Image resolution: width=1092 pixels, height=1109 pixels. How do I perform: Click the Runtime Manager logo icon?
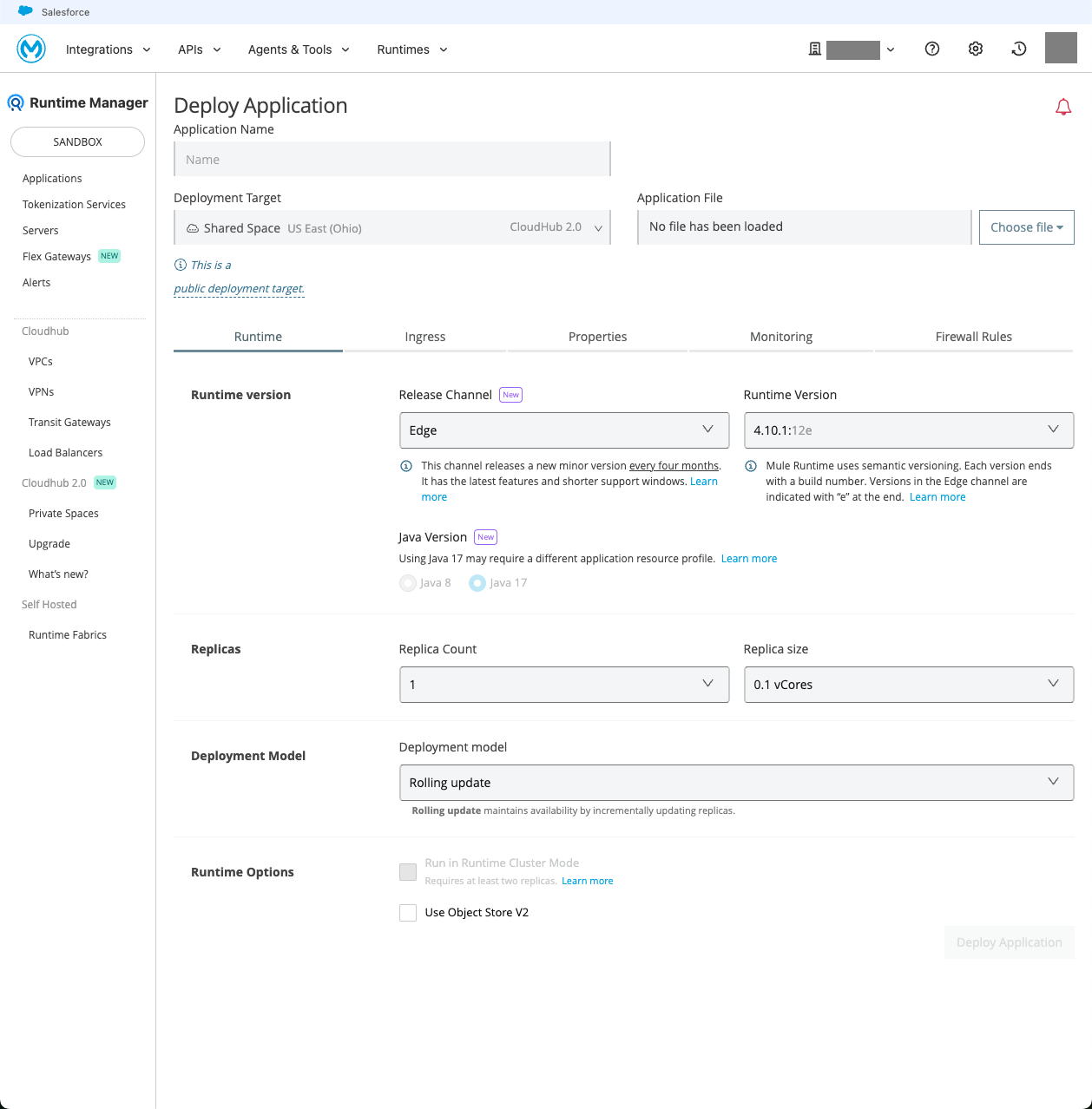(x=16, y=102)
